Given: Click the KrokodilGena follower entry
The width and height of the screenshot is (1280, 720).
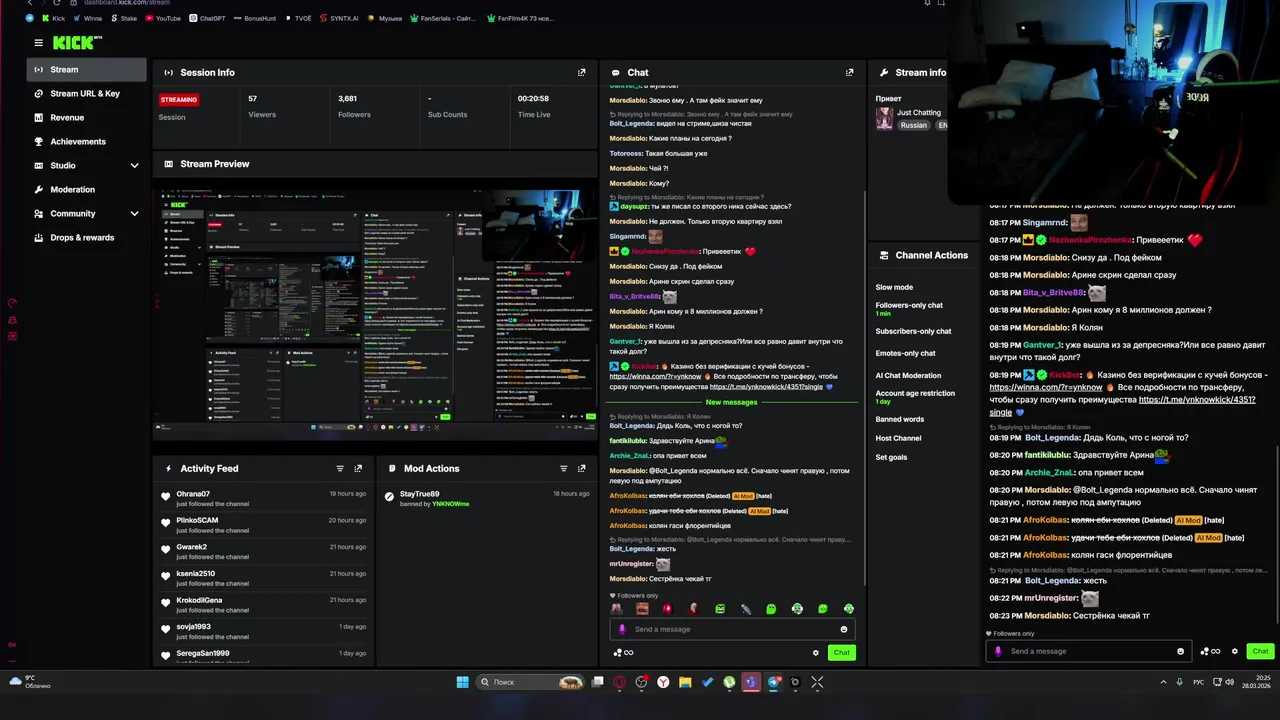Looking at the screenshot, I should click(x=263, y=604).
